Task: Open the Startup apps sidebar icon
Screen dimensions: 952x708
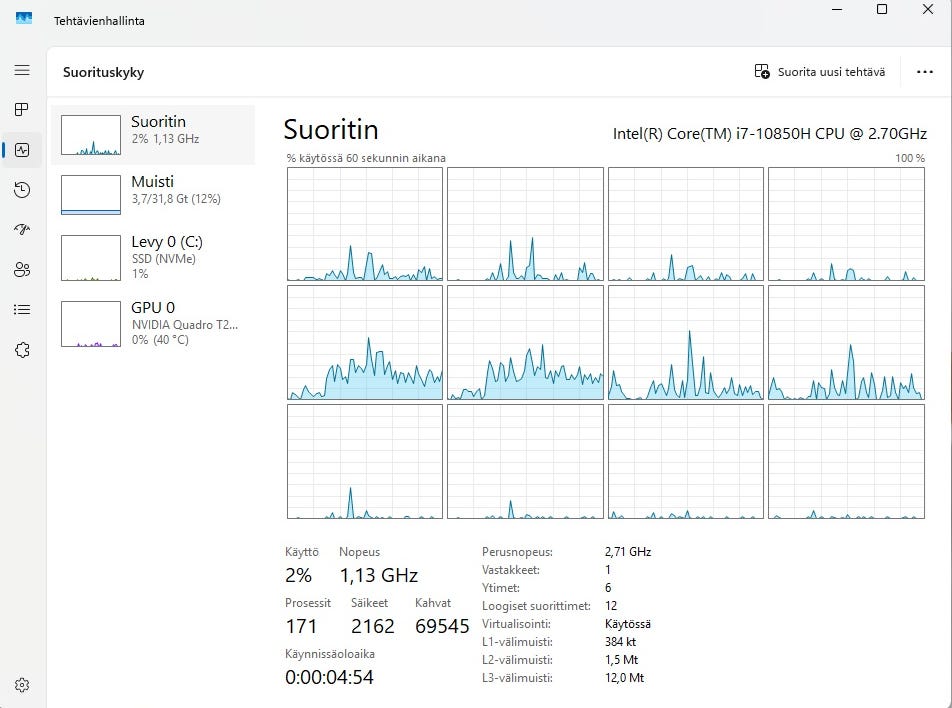Action: [22, 229]
